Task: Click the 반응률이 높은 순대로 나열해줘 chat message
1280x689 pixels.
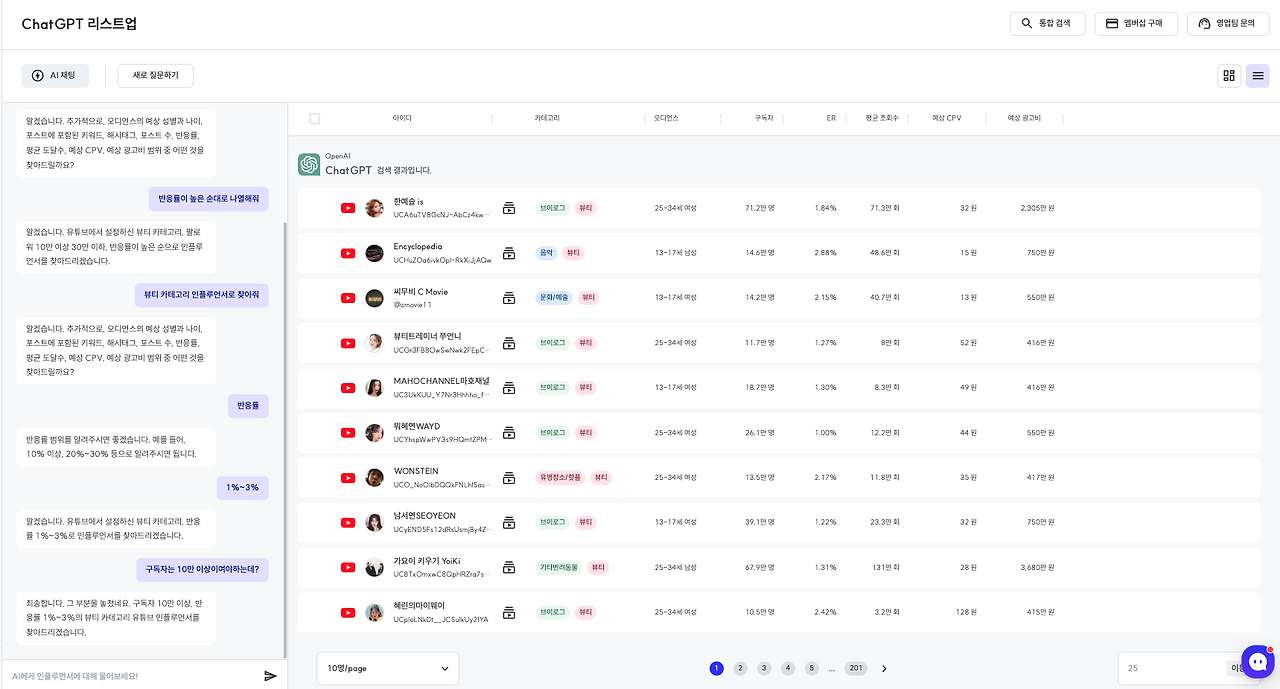Action: [209, 198]
